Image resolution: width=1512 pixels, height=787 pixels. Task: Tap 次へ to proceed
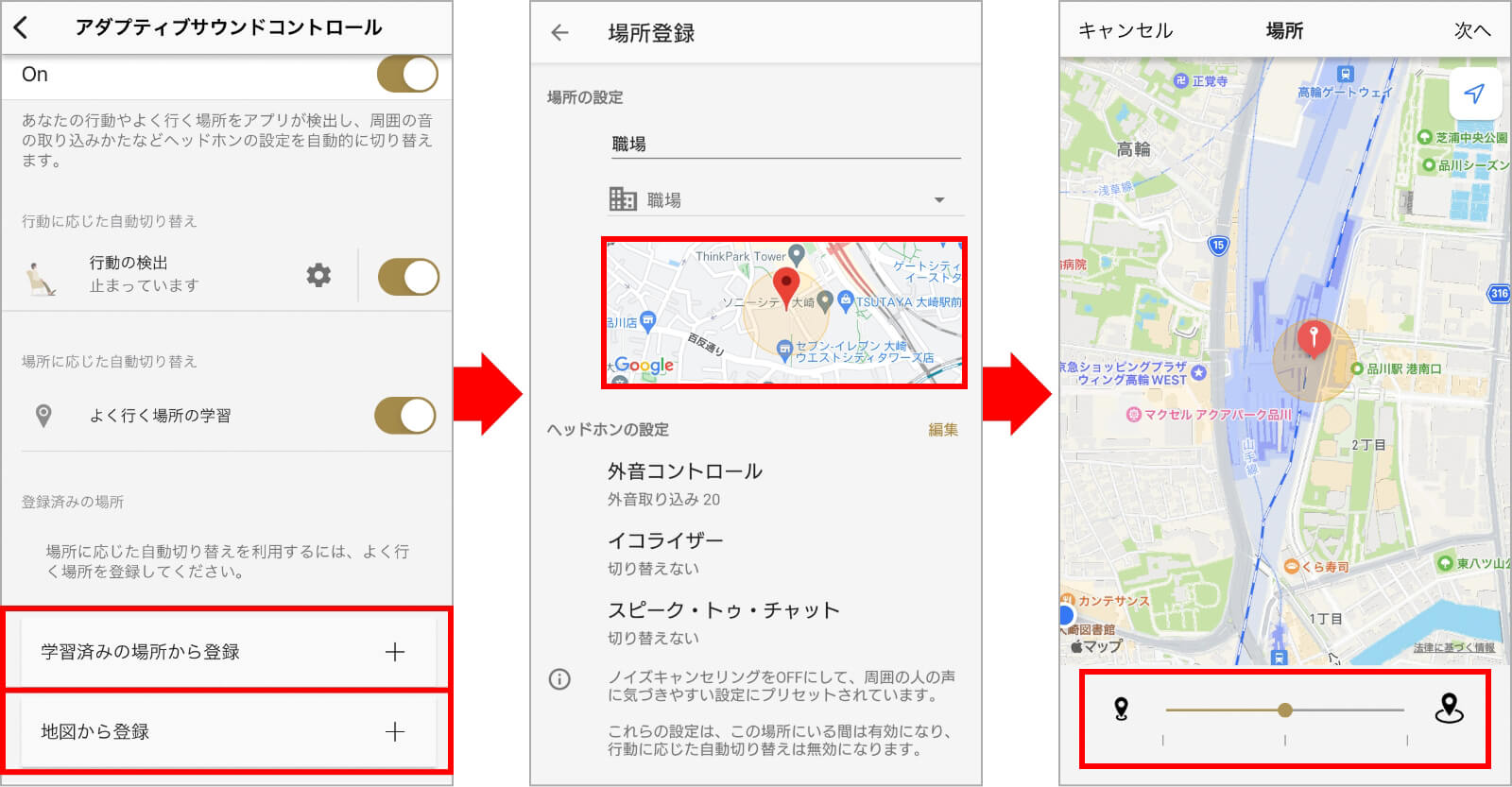[x=1470, y=30]
